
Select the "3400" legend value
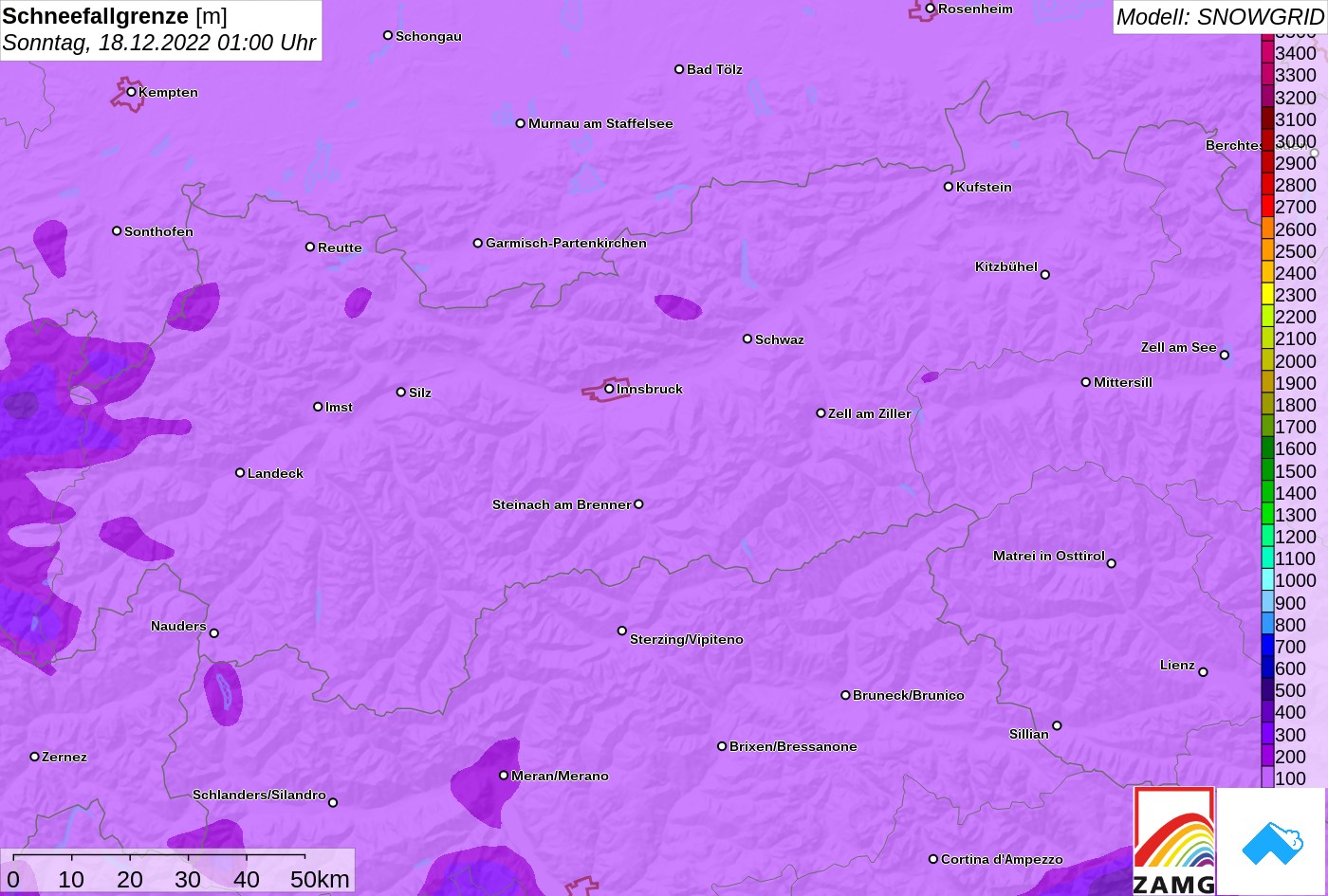coord(1296,53)
